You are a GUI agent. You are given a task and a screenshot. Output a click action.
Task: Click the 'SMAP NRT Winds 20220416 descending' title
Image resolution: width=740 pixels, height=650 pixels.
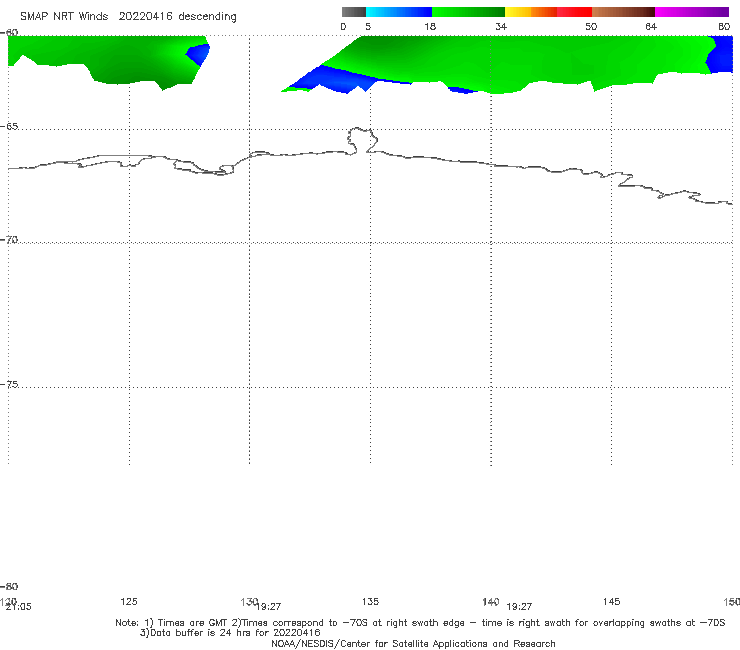(x=128, y=17)
